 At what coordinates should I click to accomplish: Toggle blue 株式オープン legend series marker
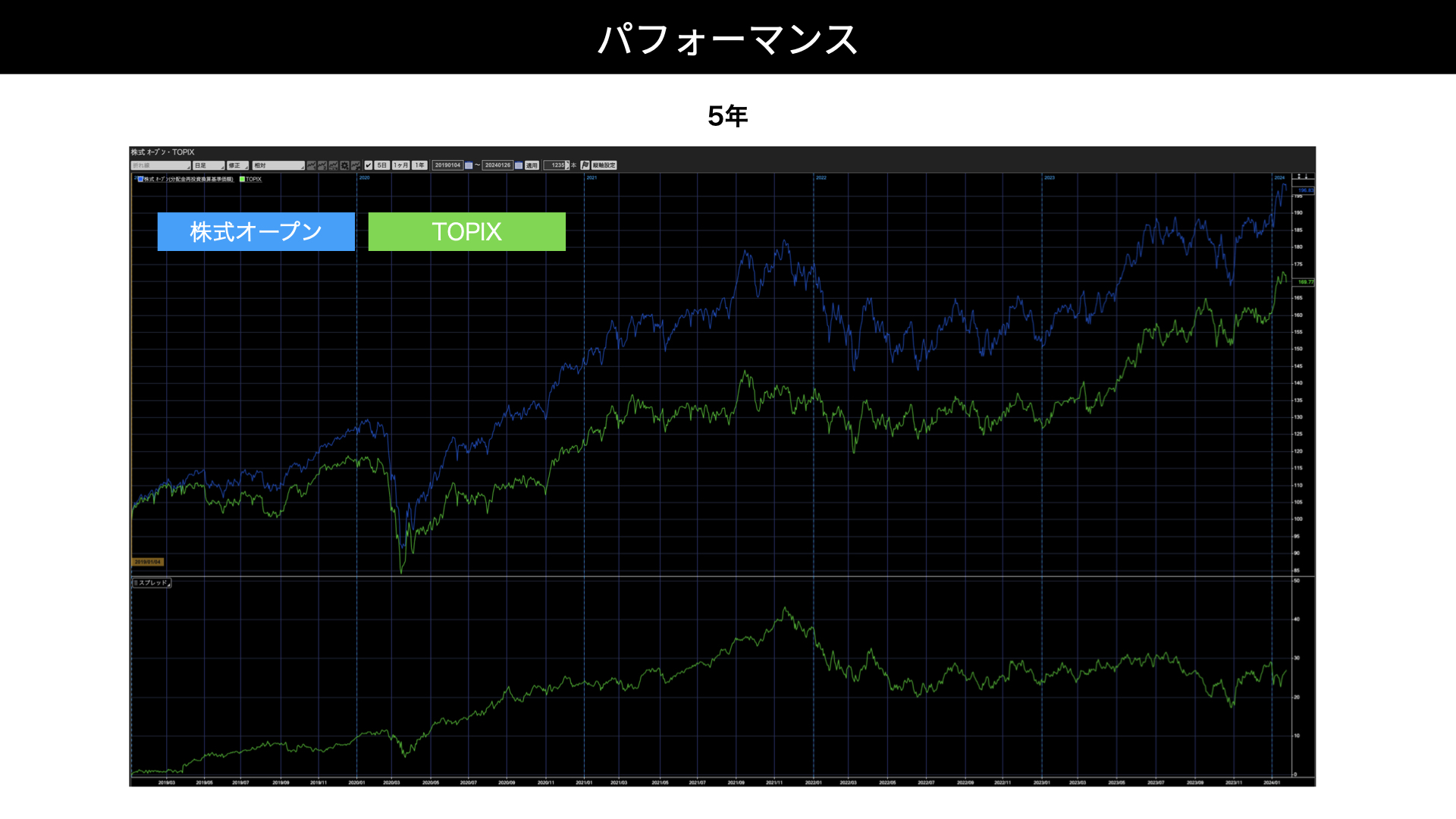click(x=140, y=179)
